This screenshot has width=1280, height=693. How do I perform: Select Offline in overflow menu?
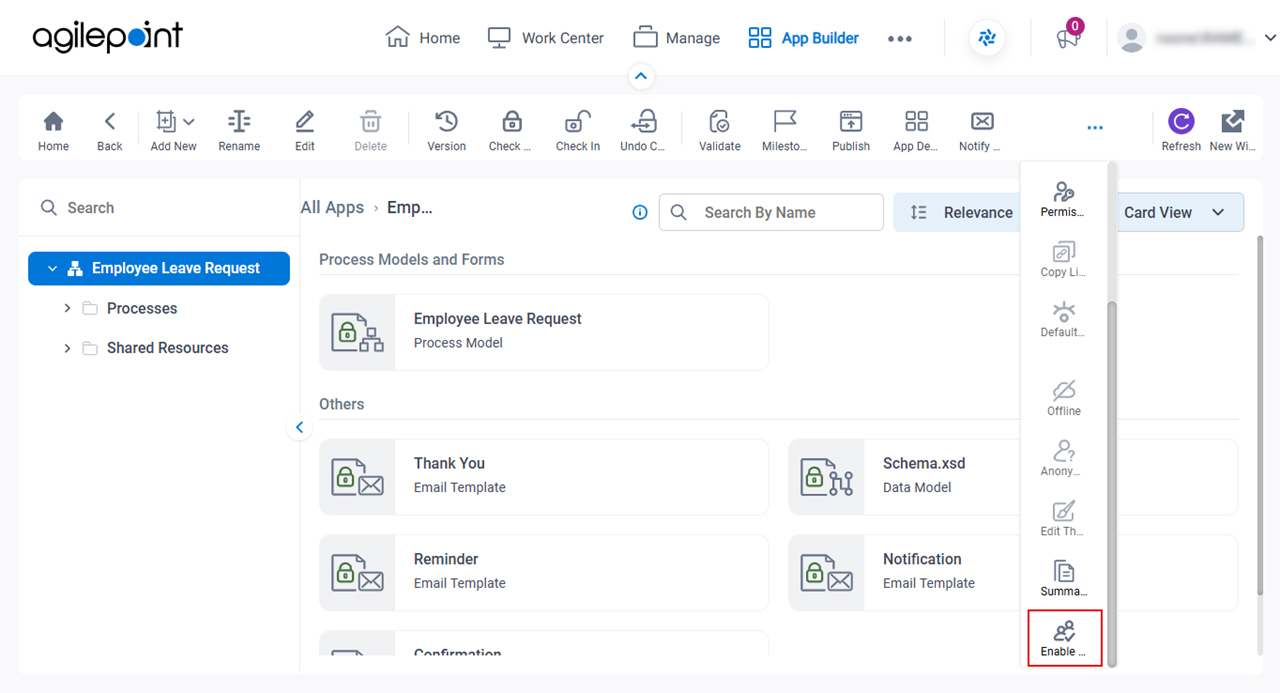1063,398
